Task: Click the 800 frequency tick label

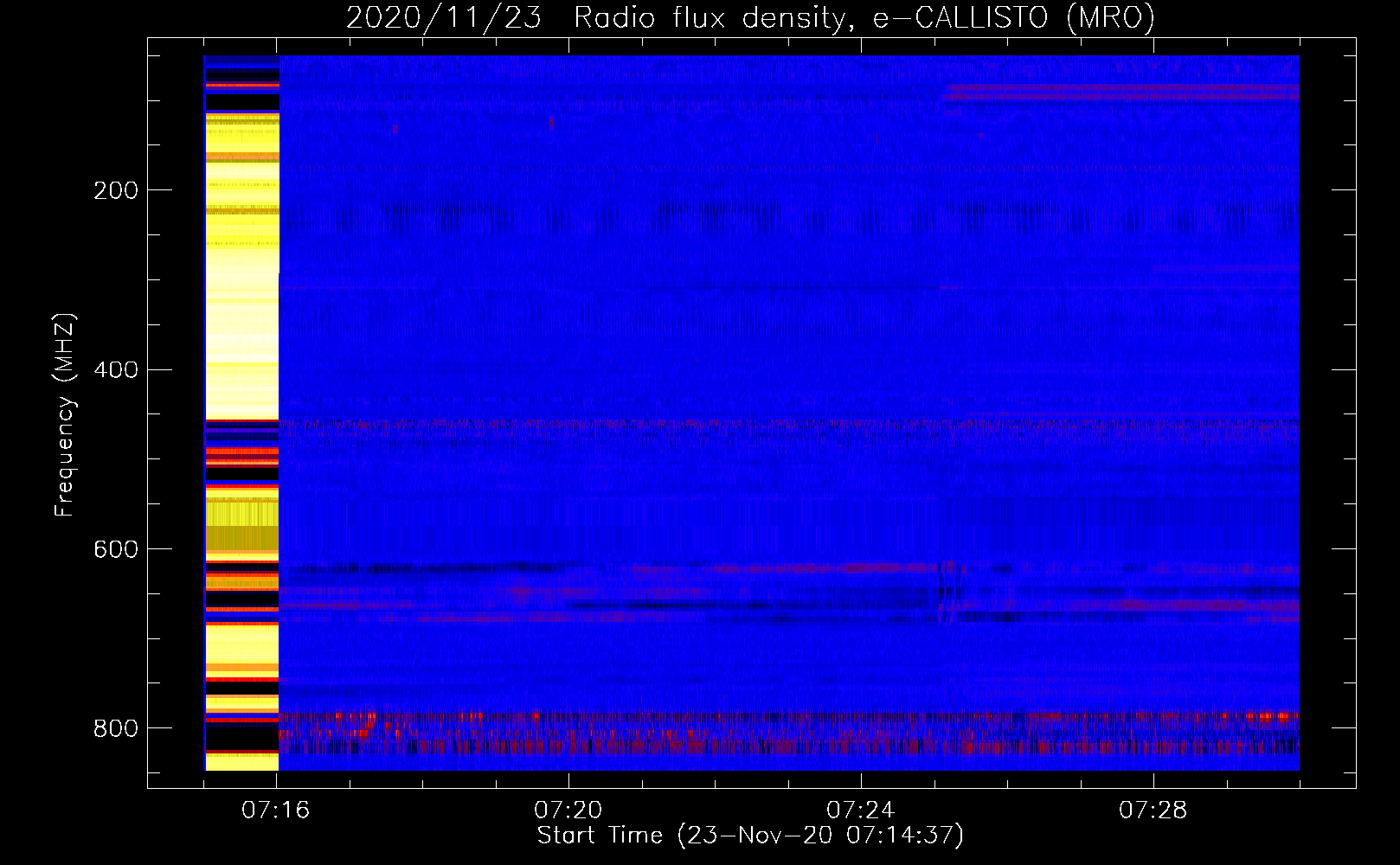Action: pos(116,728)
